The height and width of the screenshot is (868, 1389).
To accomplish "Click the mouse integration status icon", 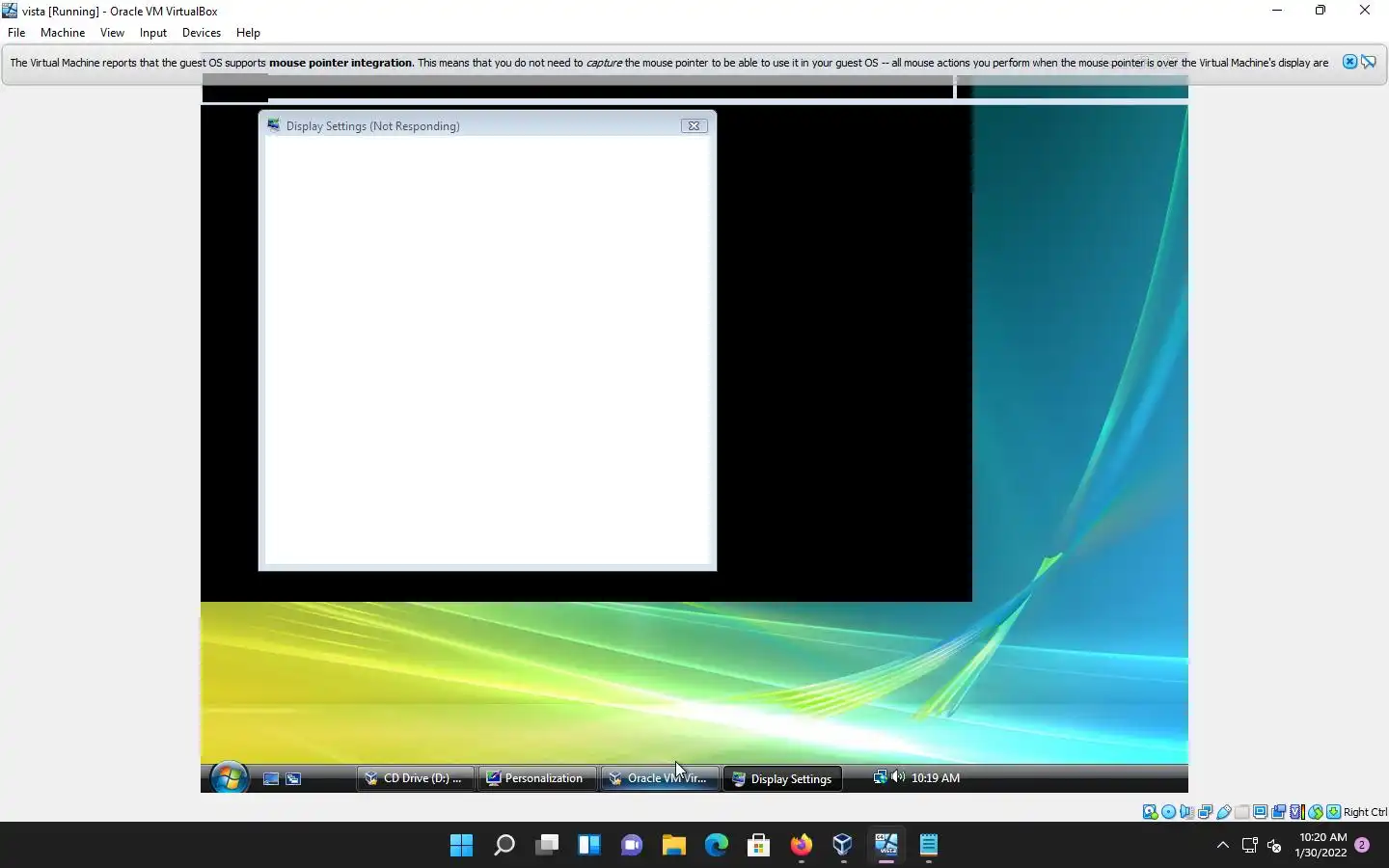I will coord(1316,812).
